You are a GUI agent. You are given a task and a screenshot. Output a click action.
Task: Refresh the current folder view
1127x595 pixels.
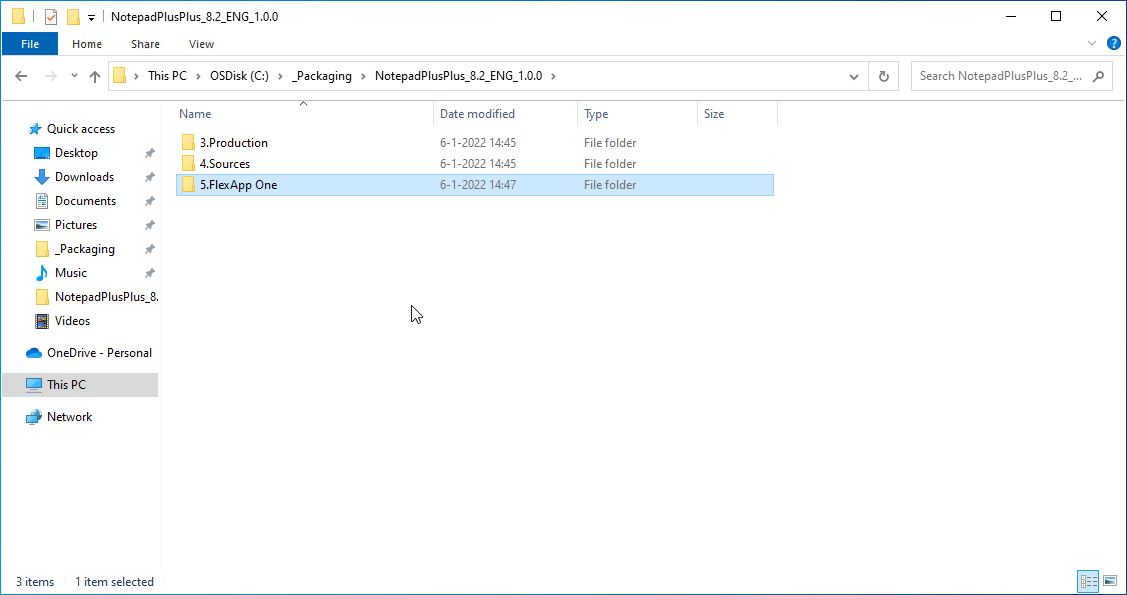click(x=883, y=76)
